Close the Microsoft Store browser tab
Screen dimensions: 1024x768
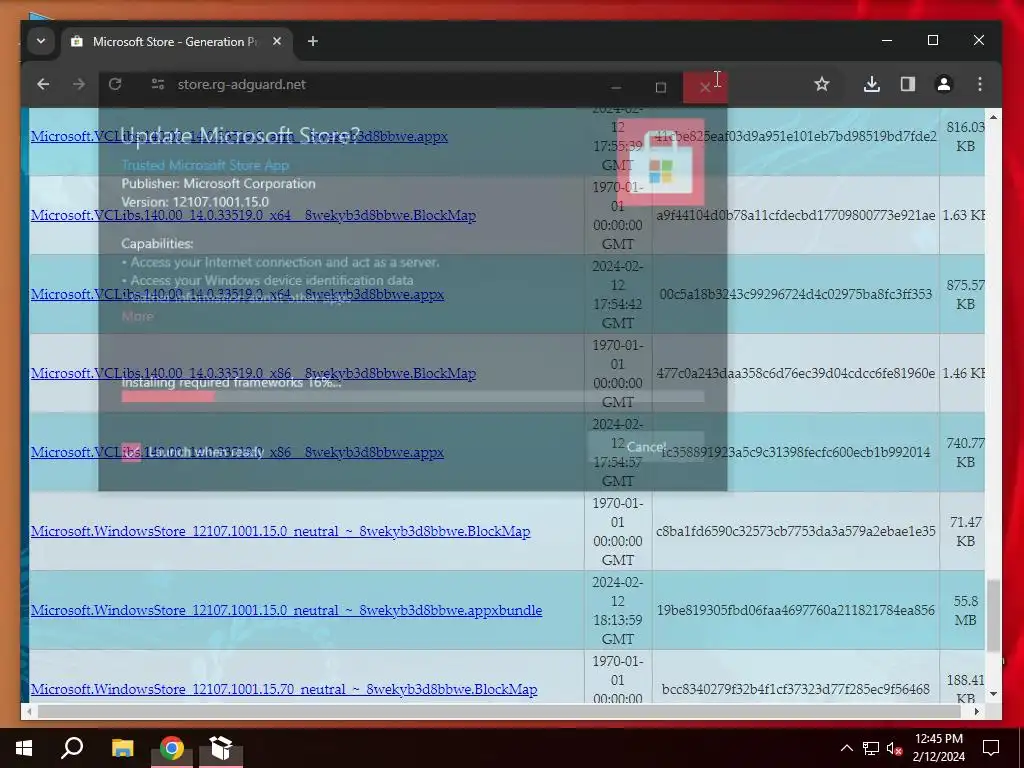[277, 41]
